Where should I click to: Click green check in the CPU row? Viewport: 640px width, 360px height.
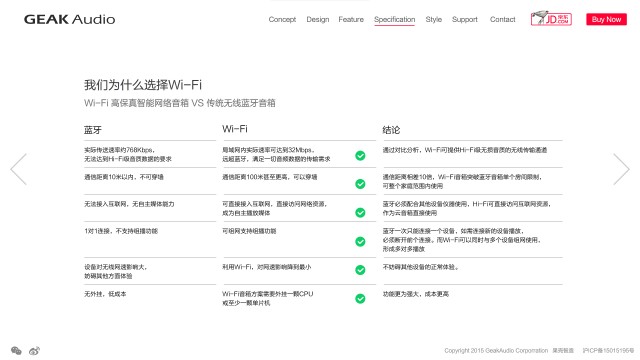(x=360, y=299)
